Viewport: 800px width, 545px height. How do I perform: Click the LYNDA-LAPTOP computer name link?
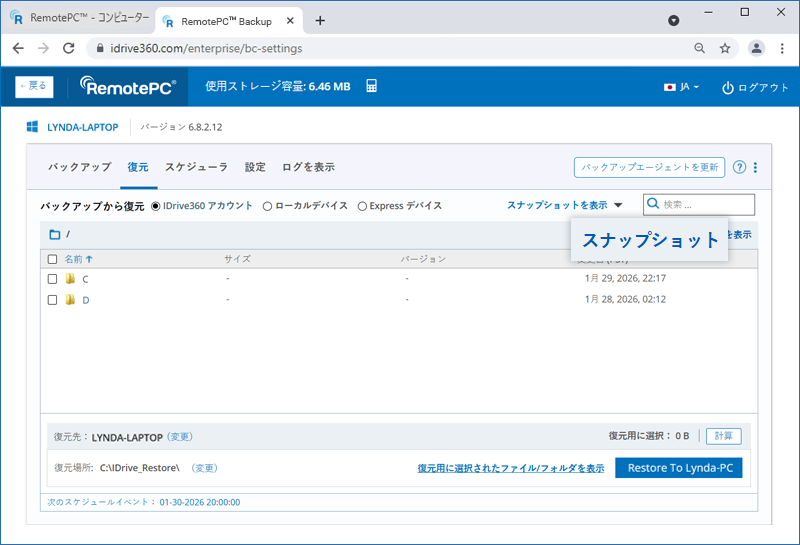pos(83,127)
